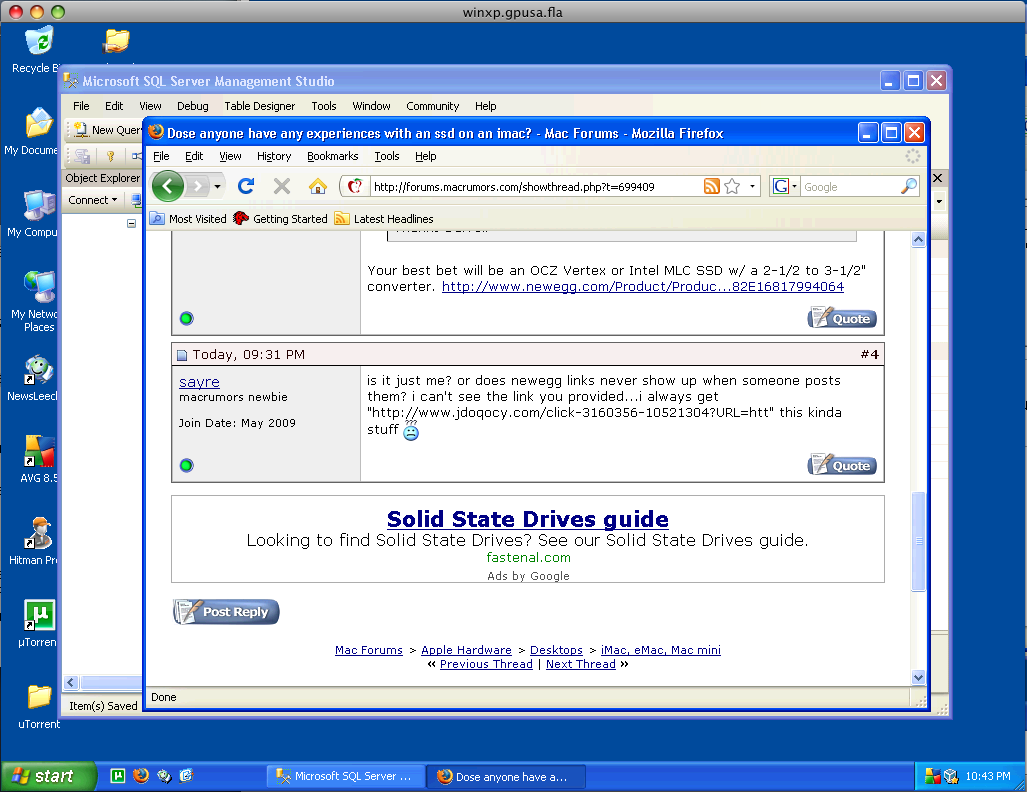Click security shield tray icon
The image size is (1027, 792).
click(933, 776)
